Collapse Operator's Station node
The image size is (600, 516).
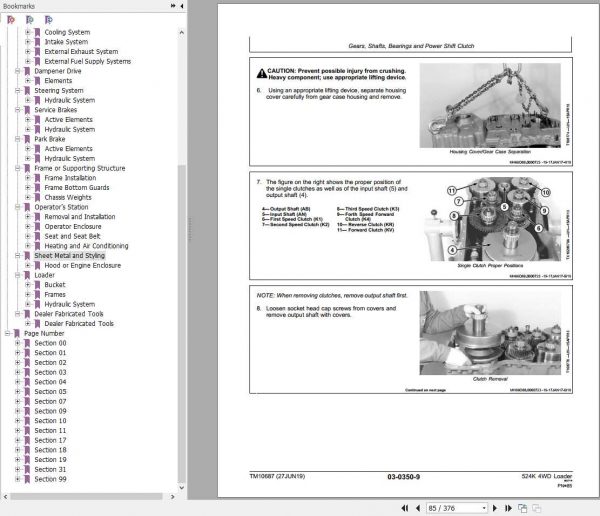coord(18,207)
